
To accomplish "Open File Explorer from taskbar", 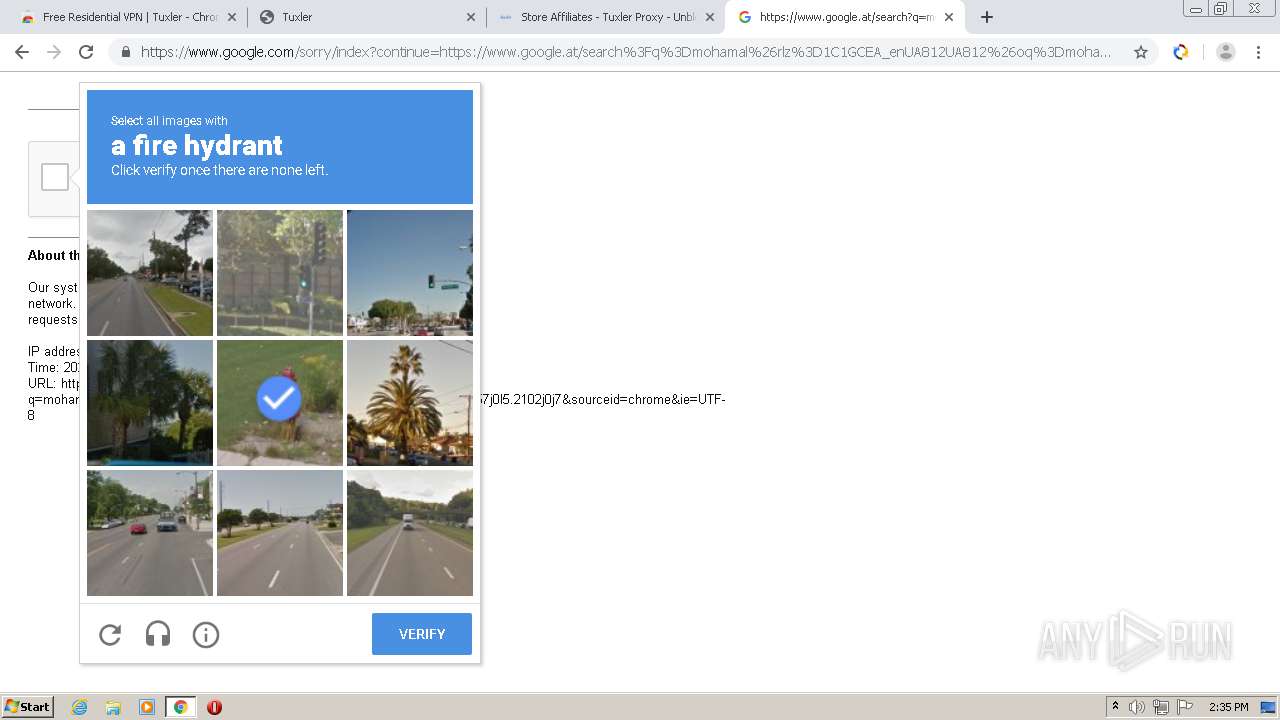I will coord(113,707).
